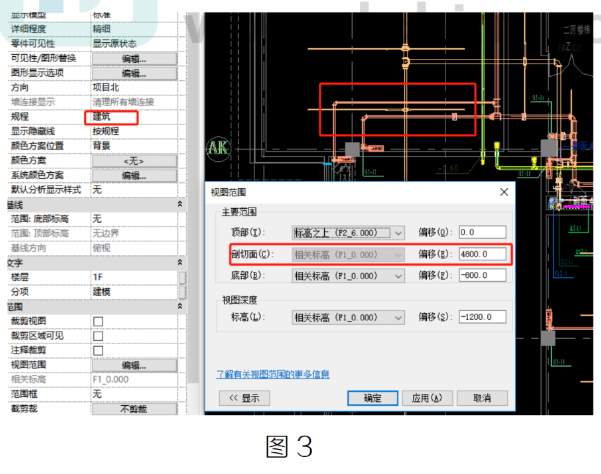Select the 范围: 底部标高 value 无
This screenshot has height=474, width=601.
point(97,219)
